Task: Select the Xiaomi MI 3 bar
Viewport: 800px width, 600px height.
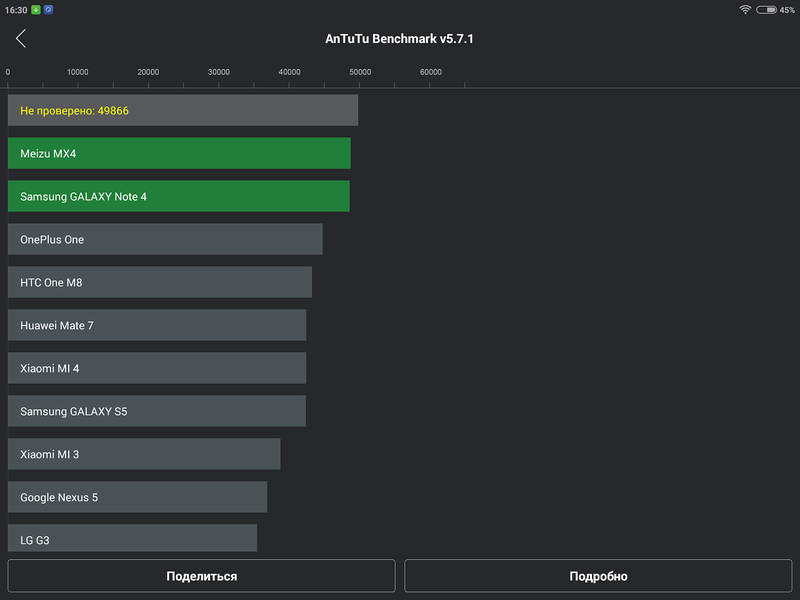Action: click(144, 454)
